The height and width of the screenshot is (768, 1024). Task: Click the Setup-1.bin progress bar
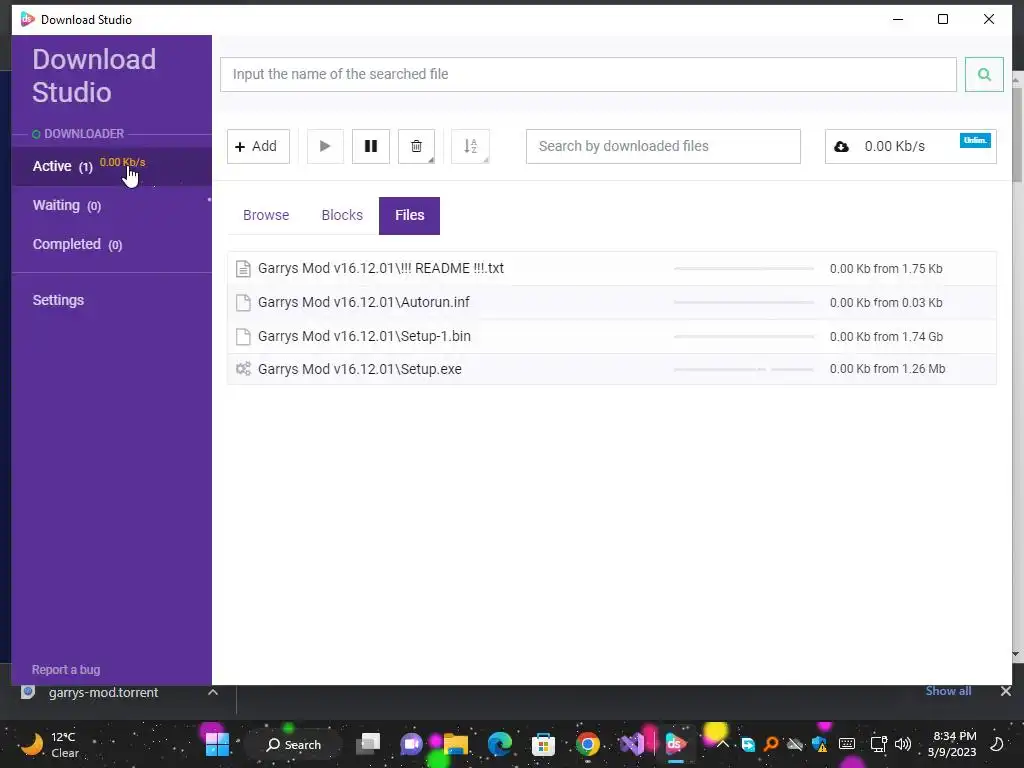744,336
